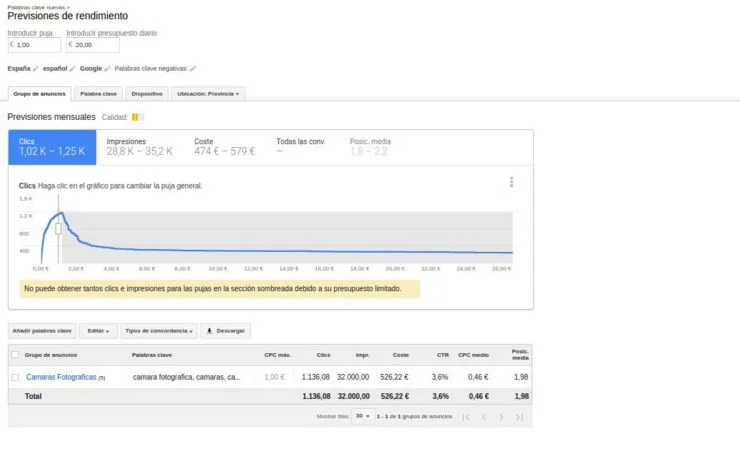Viewport: 740px width, 471px height.
Task: Select all rows with header checkbox
Action: tap(15, 355)
